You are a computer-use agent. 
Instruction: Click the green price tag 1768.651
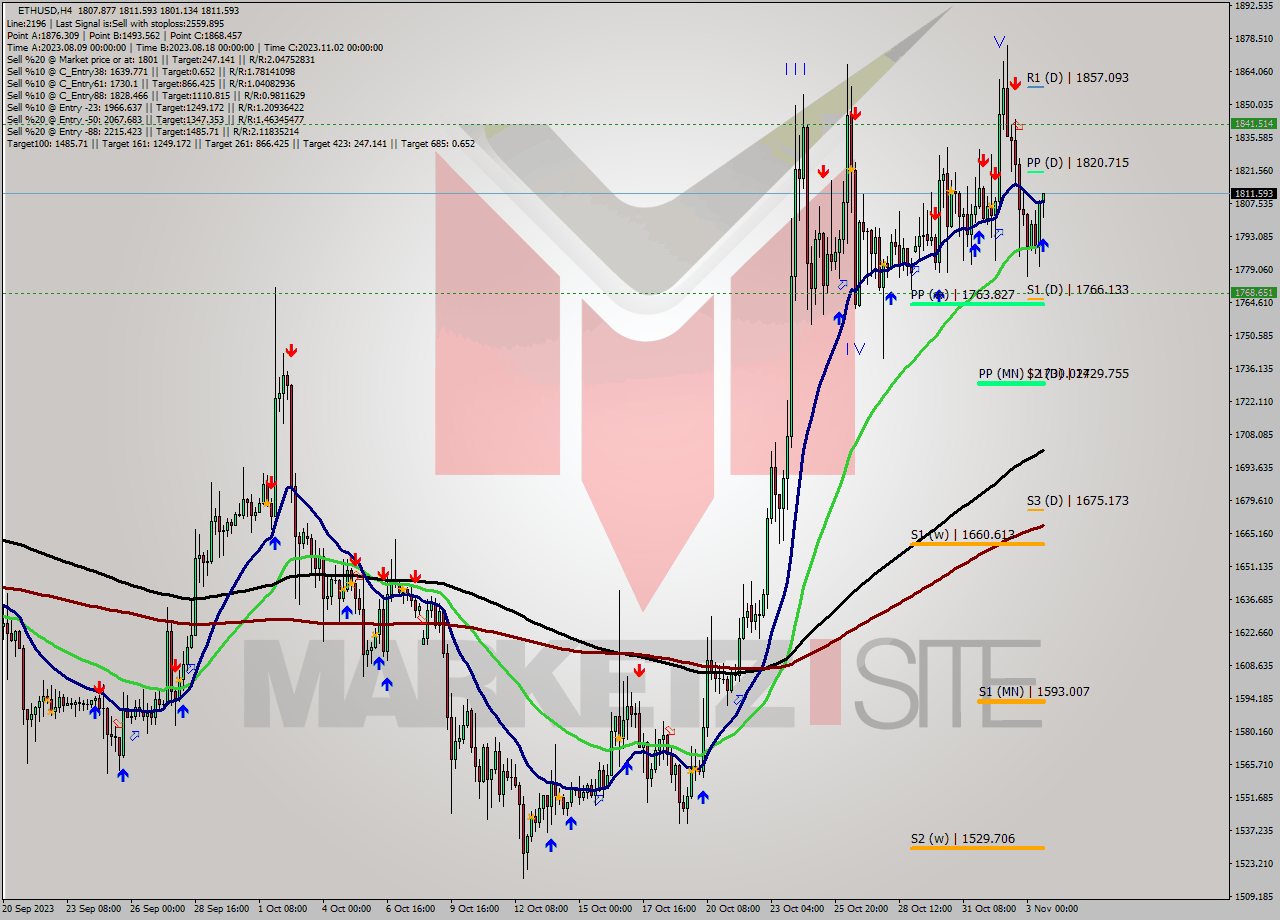tap(1253, 292)
